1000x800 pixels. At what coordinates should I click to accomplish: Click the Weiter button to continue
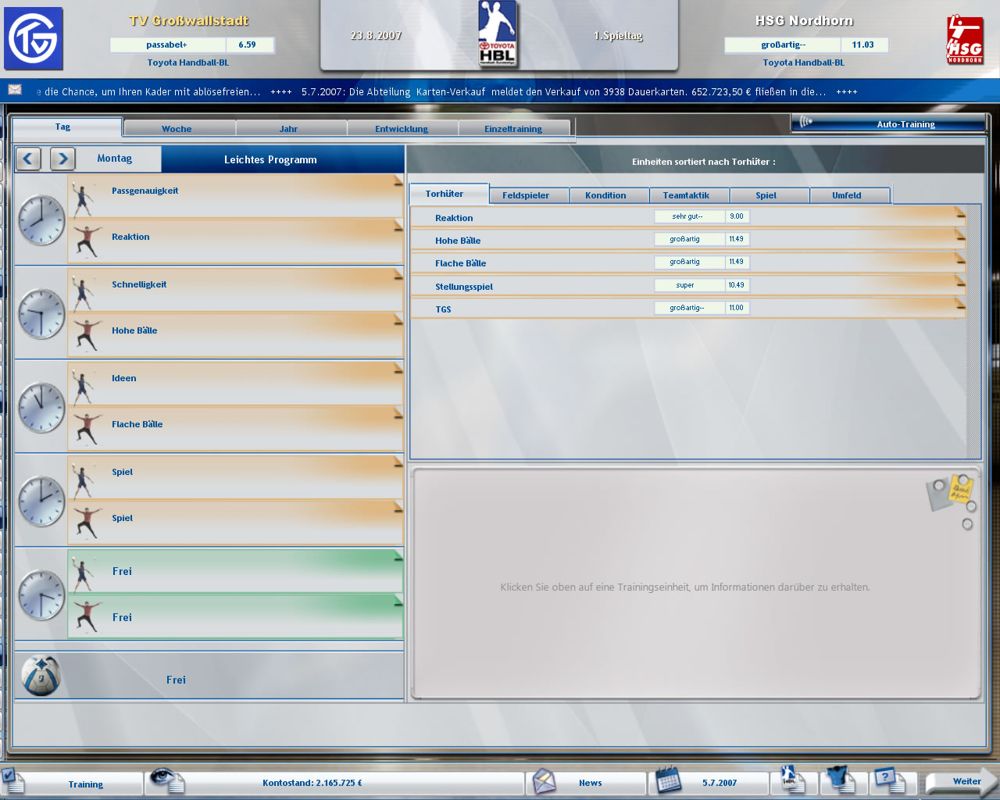click(x=960, y=781)
